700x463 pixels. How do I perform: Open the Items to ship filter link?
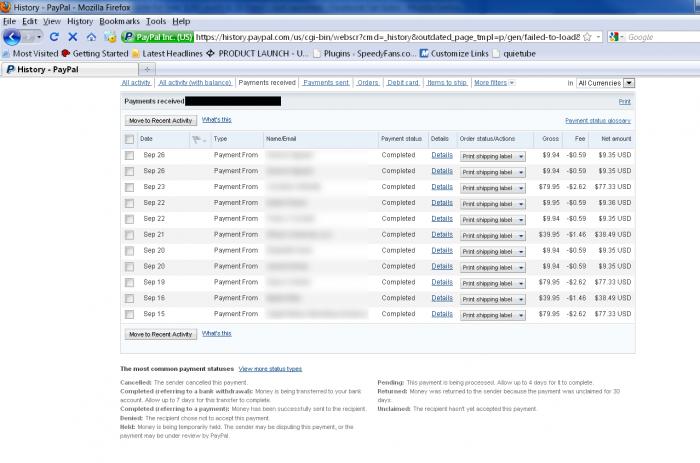pos(447,83)
